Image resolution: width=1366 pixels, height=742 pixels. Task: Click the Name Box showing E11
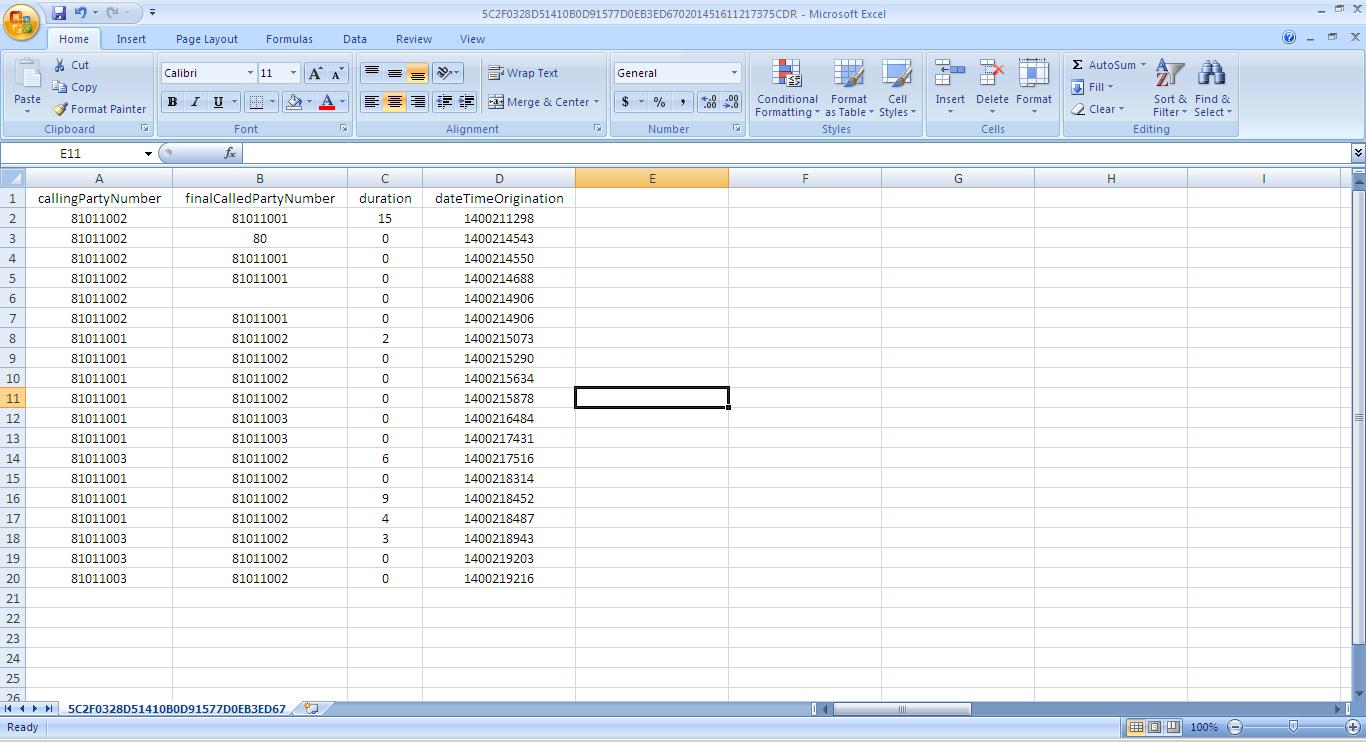70,153
